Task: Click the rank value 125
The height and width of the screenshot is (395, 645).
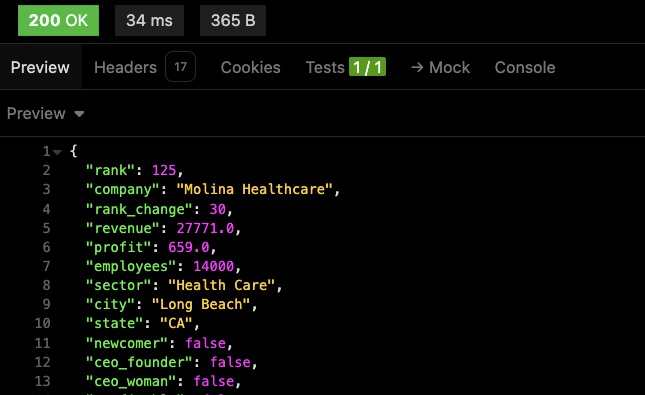Action: tap(164, 170)
